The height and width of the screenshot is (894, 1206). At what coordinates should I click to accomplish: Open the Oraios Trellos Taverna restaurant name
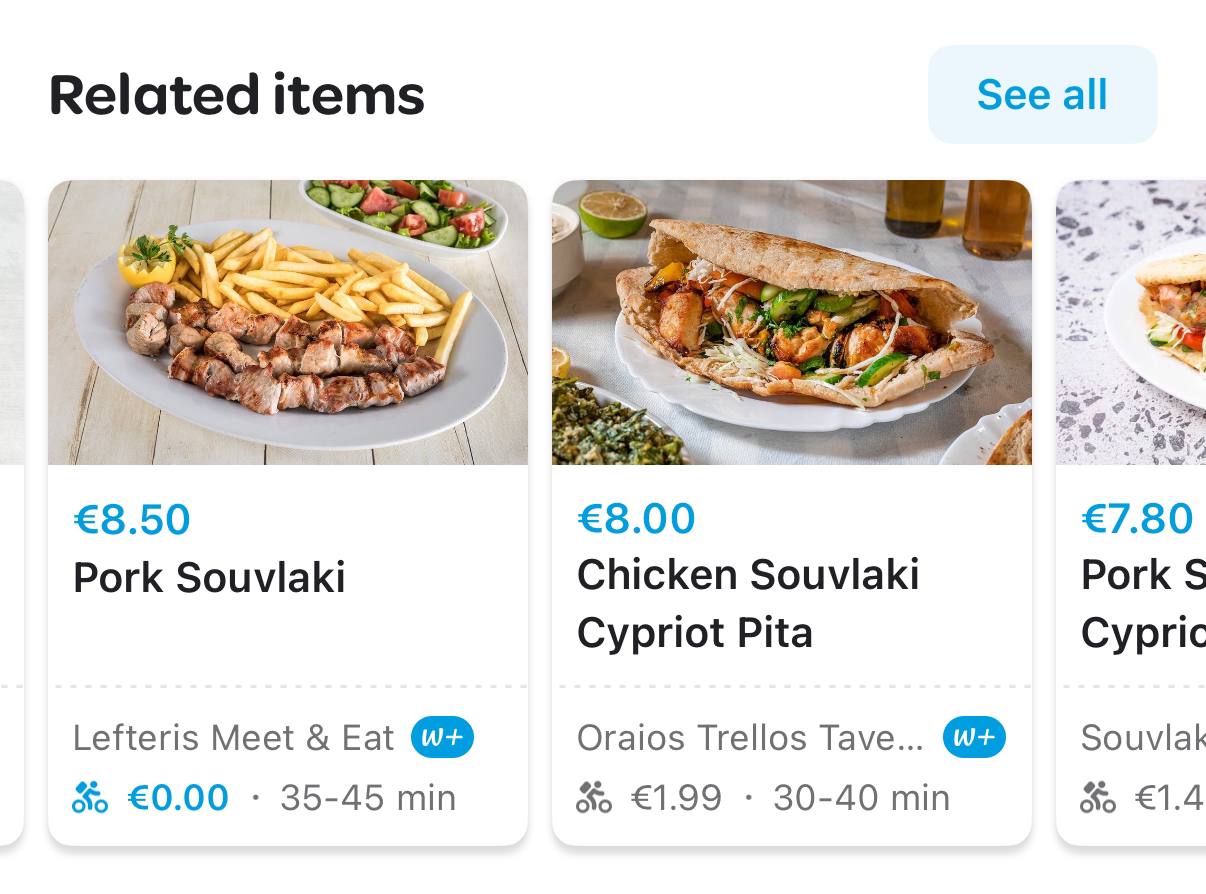point(750,738)
